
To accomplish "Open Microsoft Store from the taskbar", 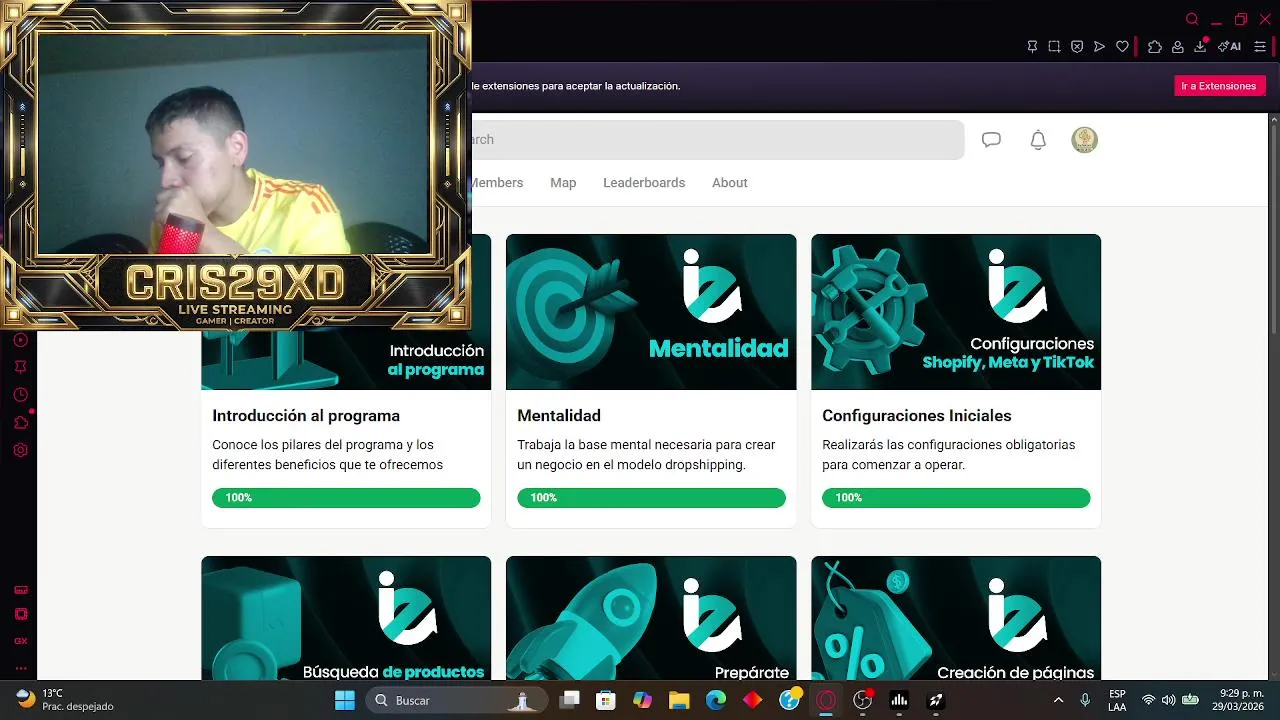I will (x=605, y=700).
